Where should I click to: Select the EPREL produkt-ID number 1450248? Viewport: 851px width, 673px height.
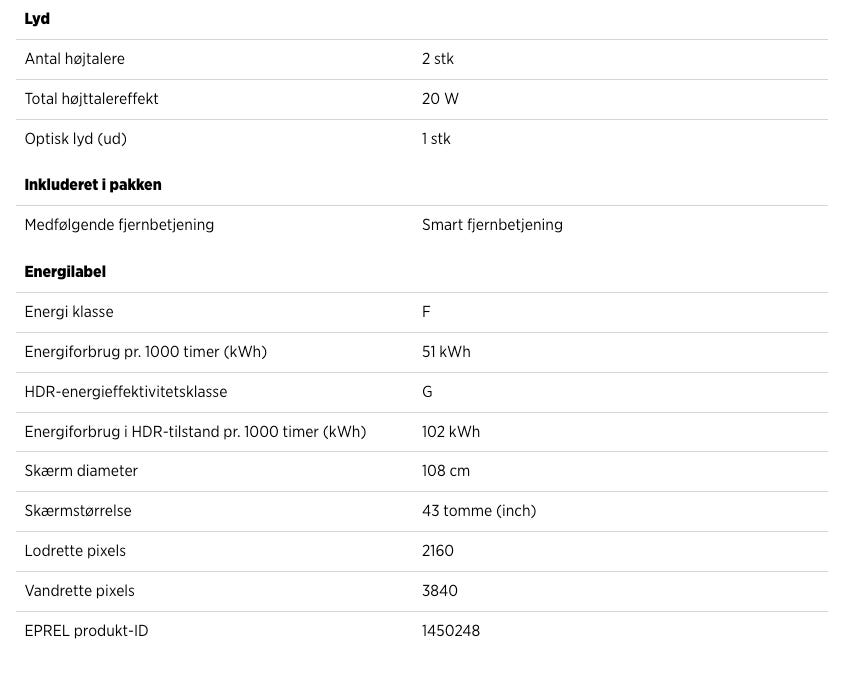point(451,631)
